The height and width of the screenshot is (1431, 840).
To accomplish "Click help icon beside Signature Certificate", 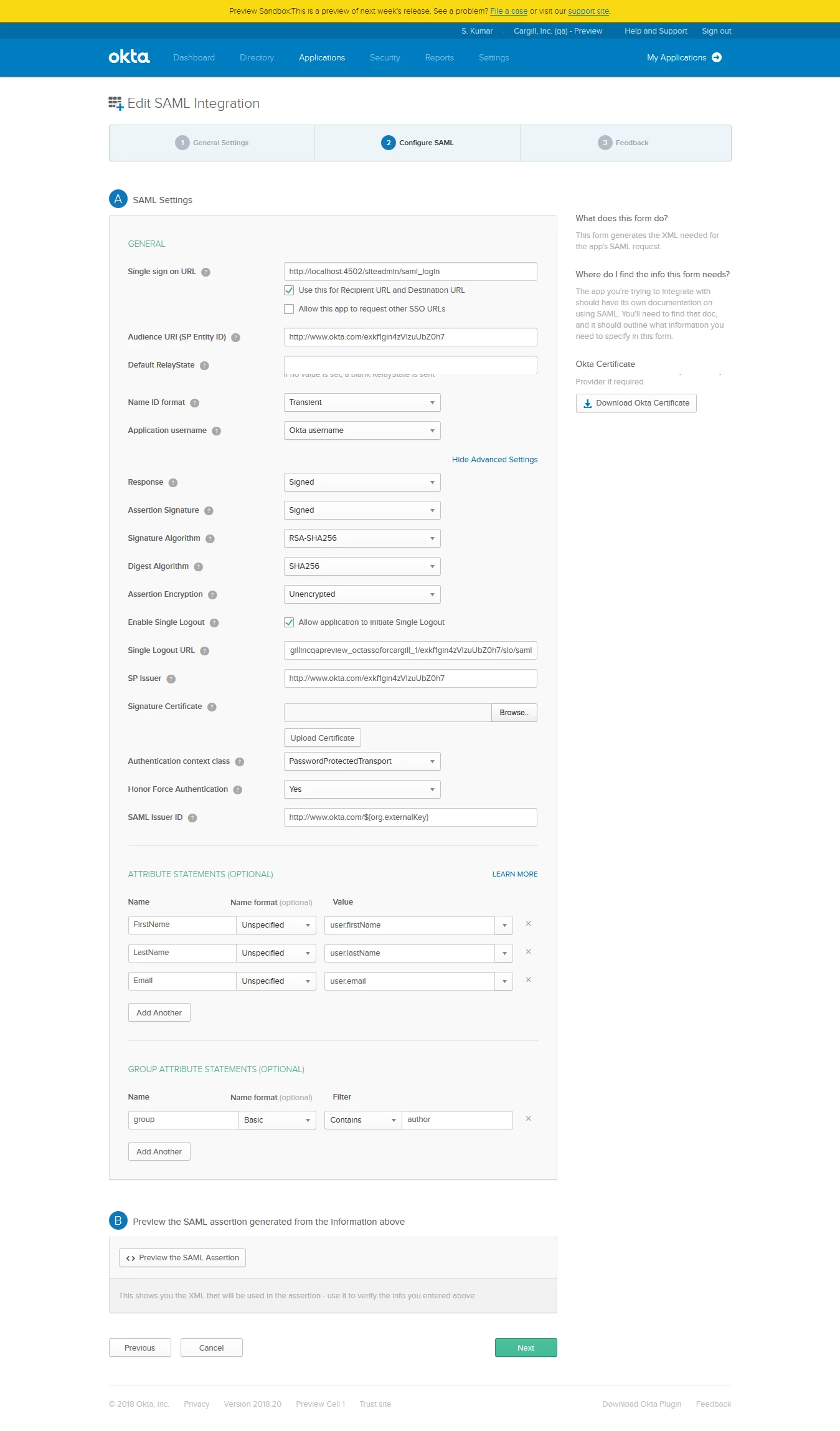I will tap(212, 707).
